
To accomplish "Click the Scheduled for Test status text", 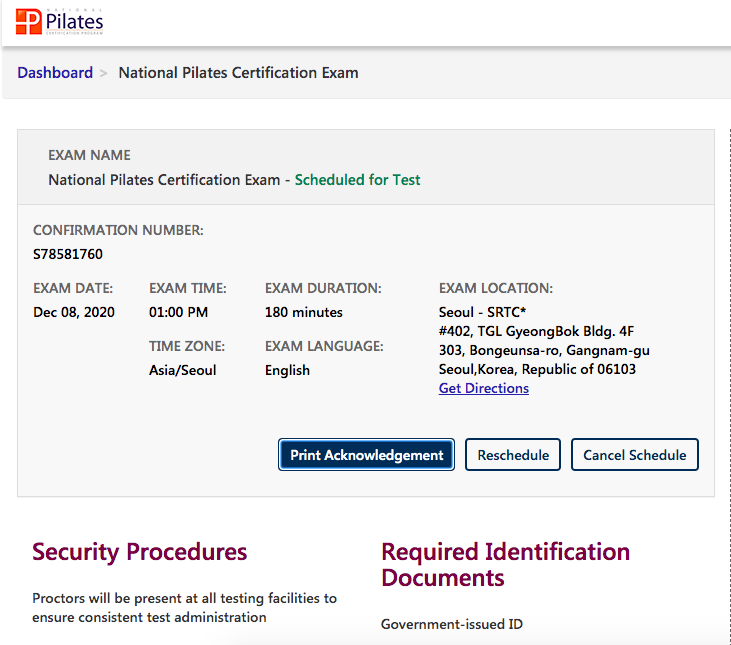I will (x=357, y=179).
